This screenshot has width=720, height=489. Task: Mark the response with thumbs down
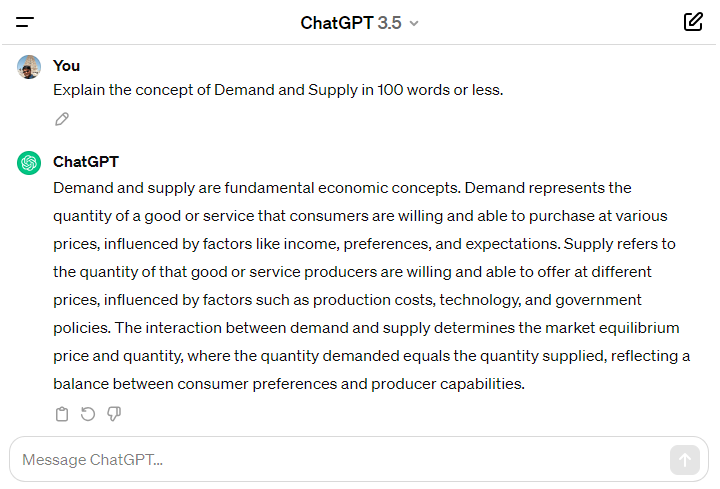coord(114,414)
